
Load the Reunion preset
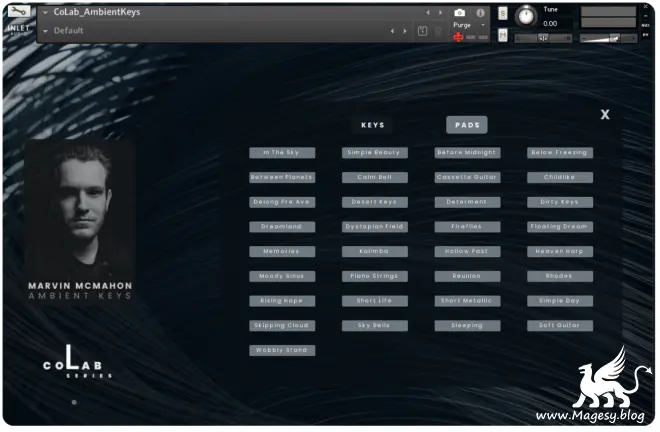[467, 276]
